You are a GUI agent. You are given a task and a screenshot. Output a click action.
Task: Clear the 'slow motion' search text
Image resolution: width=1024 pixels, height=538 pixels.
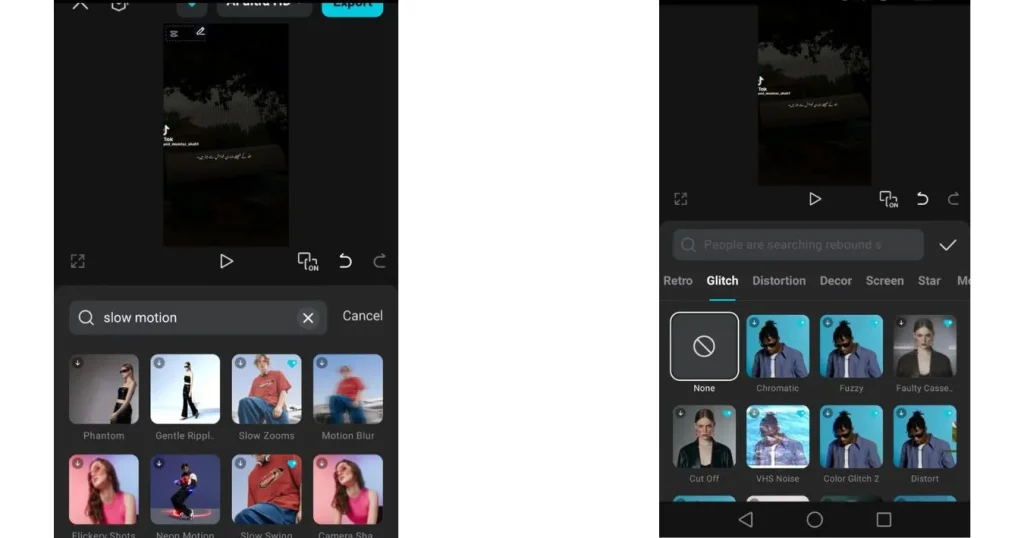pyautogui.click(x=308, y=318)
